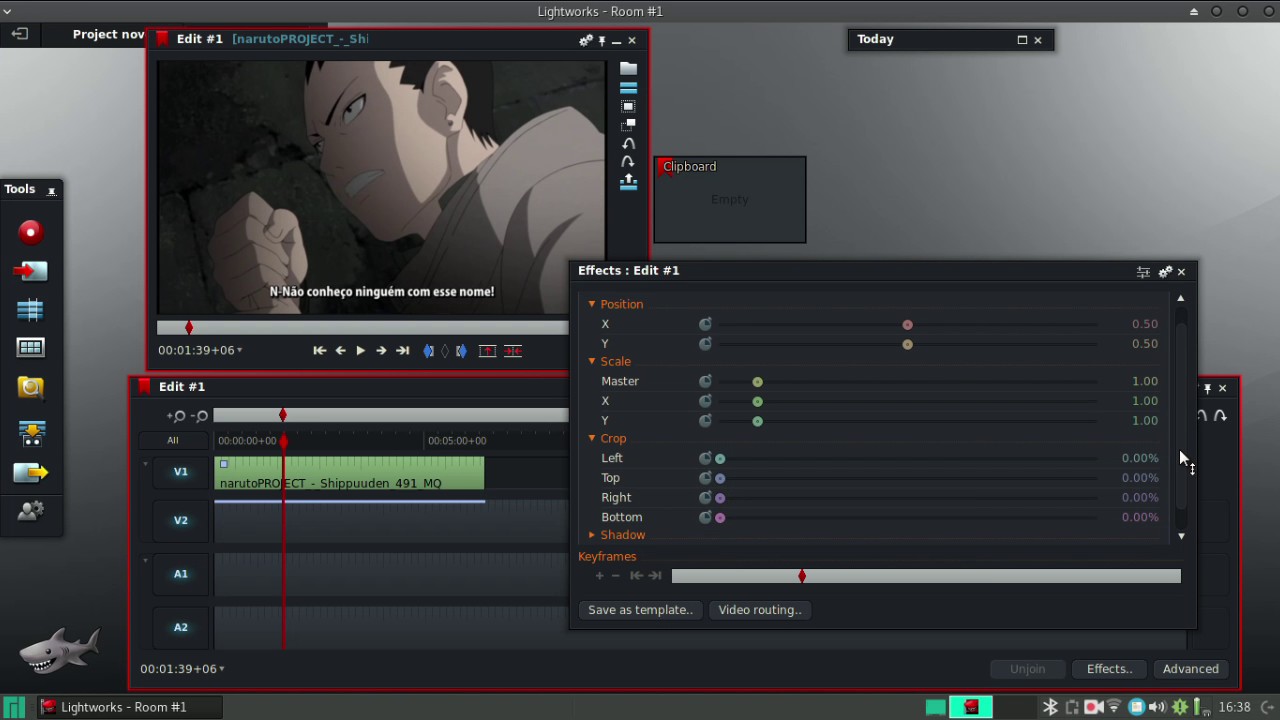
Task: Toggle keyframing for Crop Right
Action: 705,497
